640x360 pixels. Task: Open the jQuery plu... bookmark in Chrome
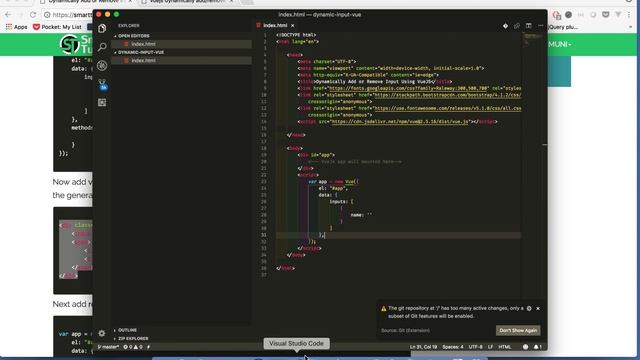pos(563,27)
